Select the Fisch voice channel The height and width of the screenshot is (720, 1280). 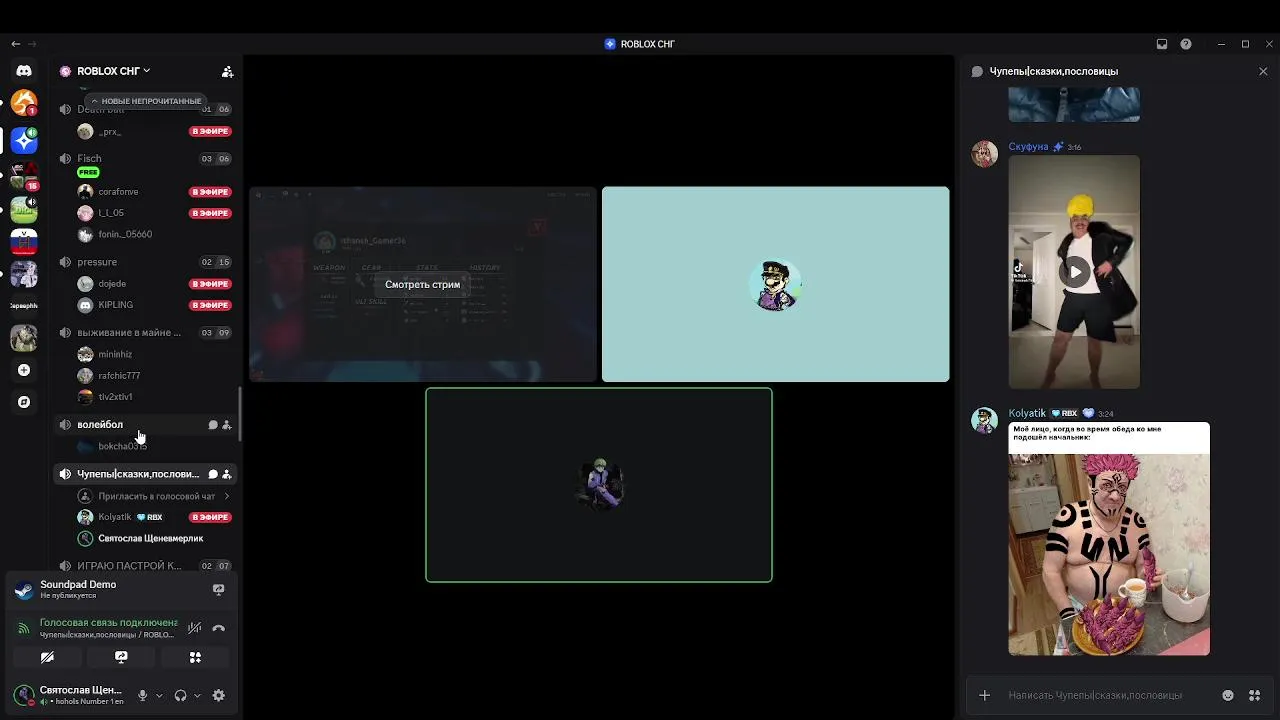[x=145, y=158]
